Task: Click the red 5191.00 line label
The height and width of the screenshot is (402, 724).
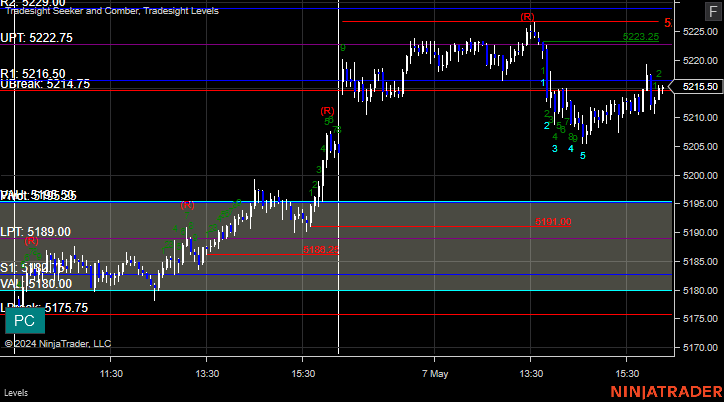Action: click(553, 222)
